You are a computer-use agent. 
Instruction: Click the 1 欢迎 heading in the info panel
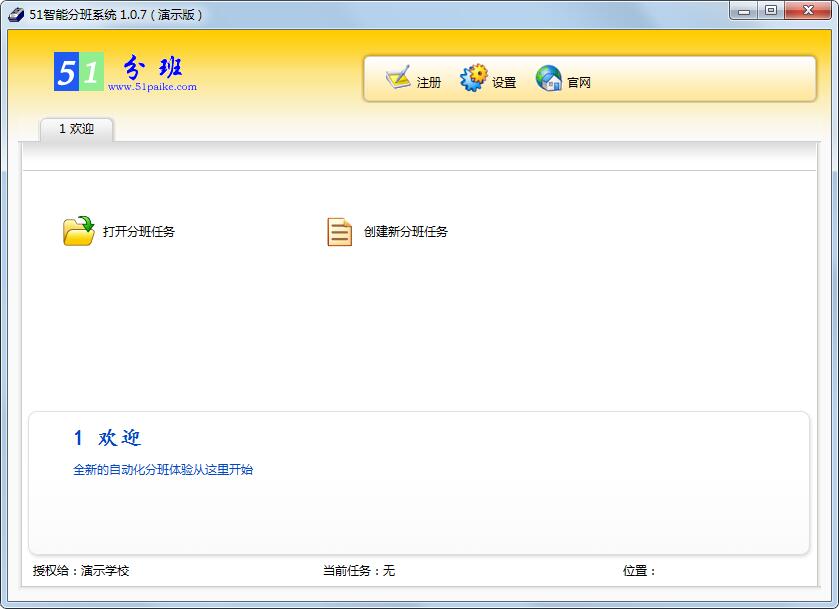(x=107, y=438)
